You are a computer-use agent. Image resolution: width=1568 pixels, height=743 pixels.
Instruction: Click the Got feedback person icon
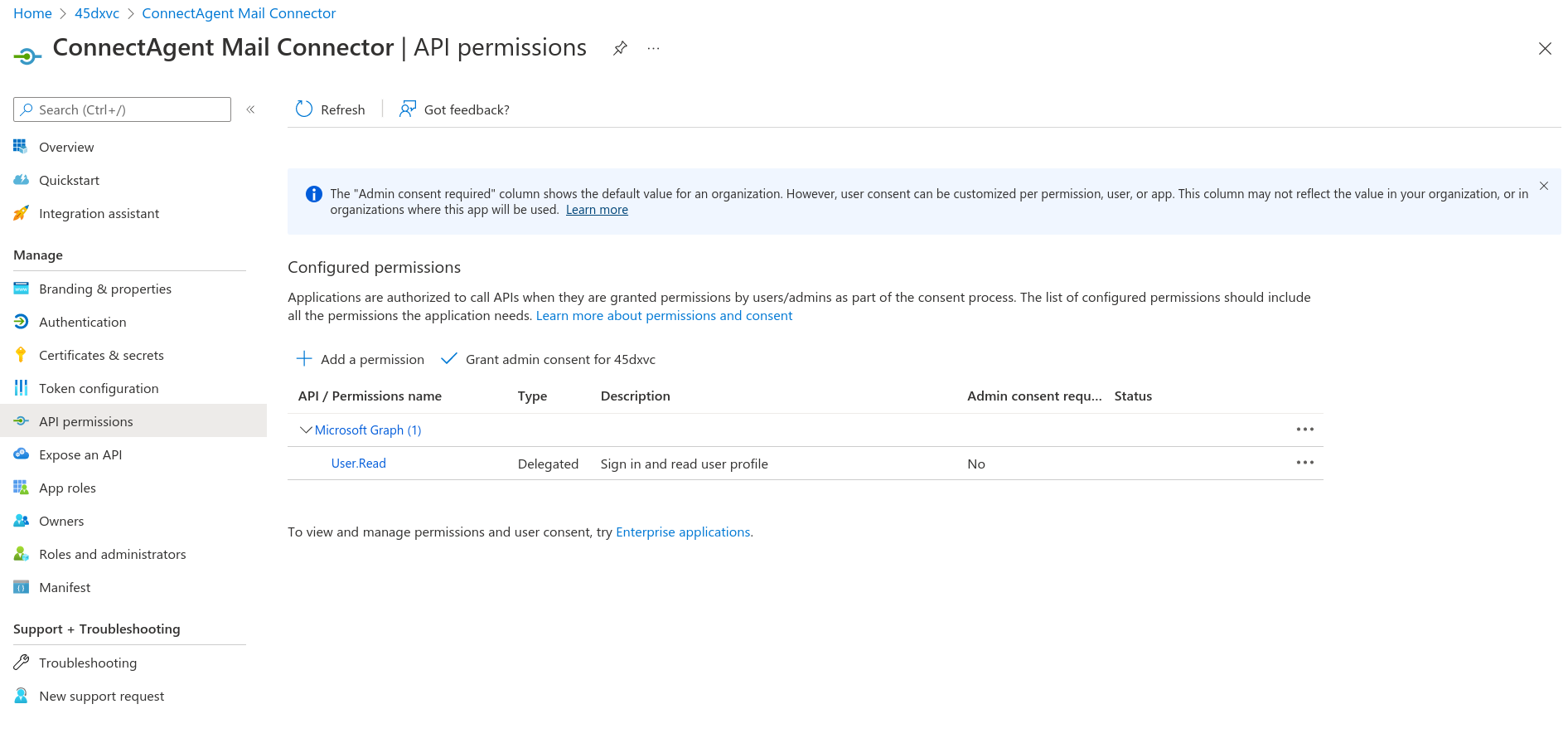[407, 109]
